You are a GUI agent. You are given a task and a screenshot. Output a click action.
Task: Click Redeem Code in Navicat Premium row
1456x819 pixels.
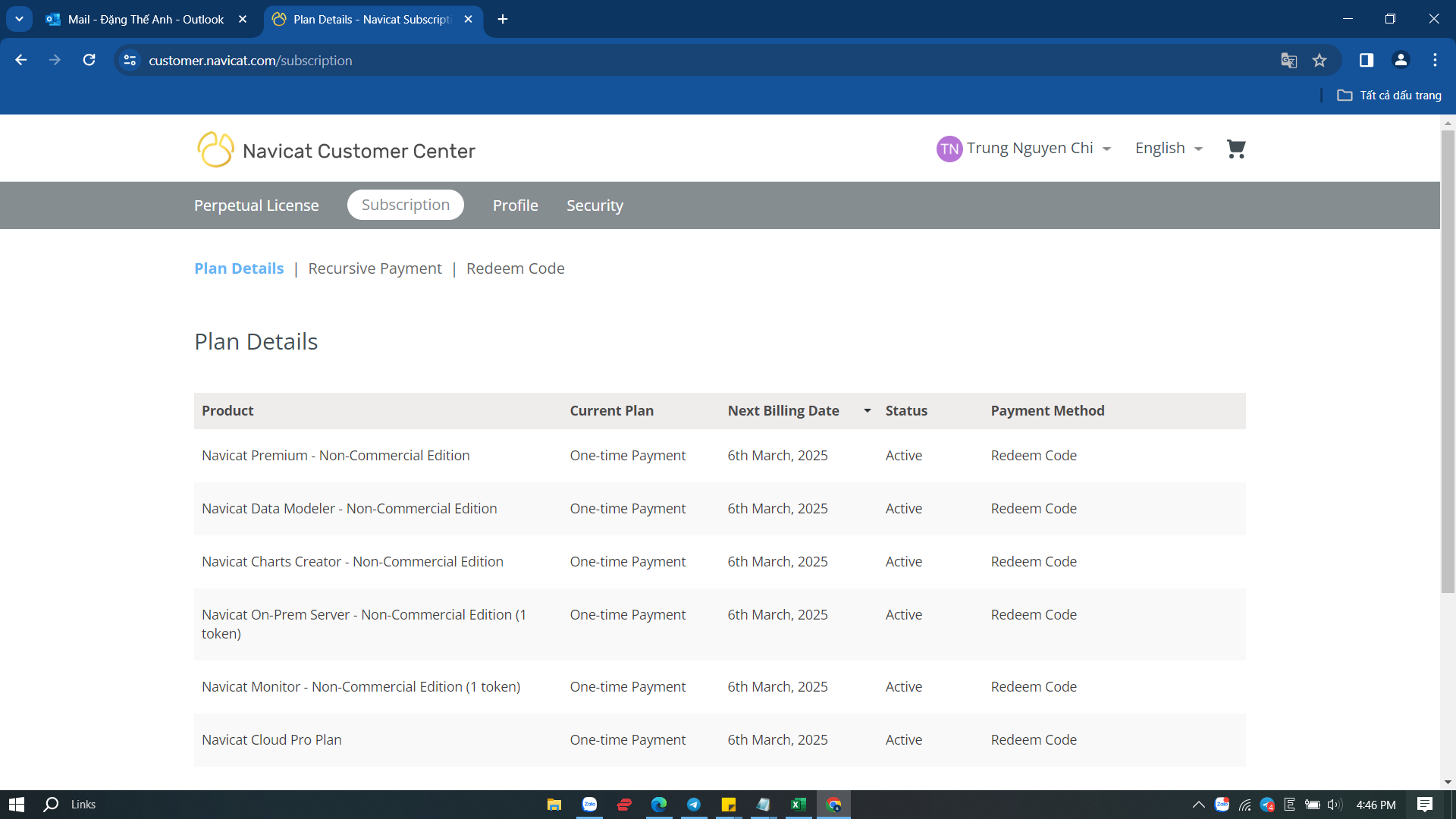coord(1034,456)
